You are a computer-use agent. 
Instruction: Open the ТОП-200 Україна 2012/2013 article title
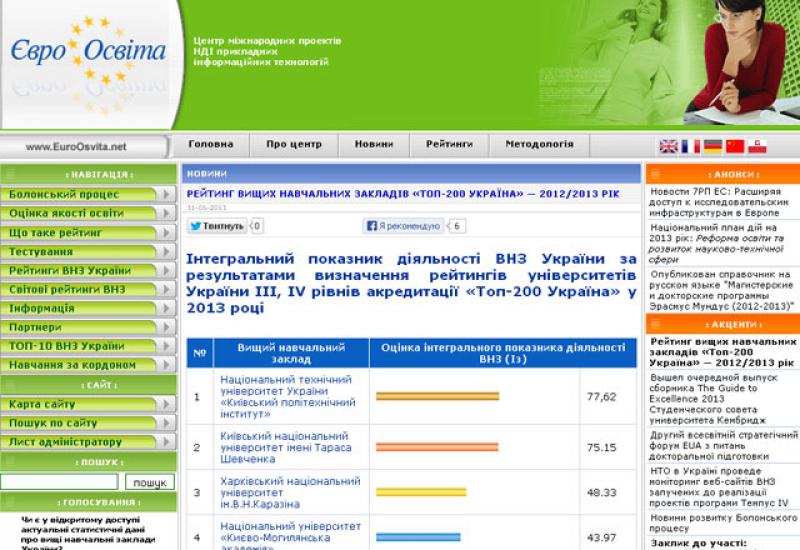pyautogui.click(x=403, y=194)
